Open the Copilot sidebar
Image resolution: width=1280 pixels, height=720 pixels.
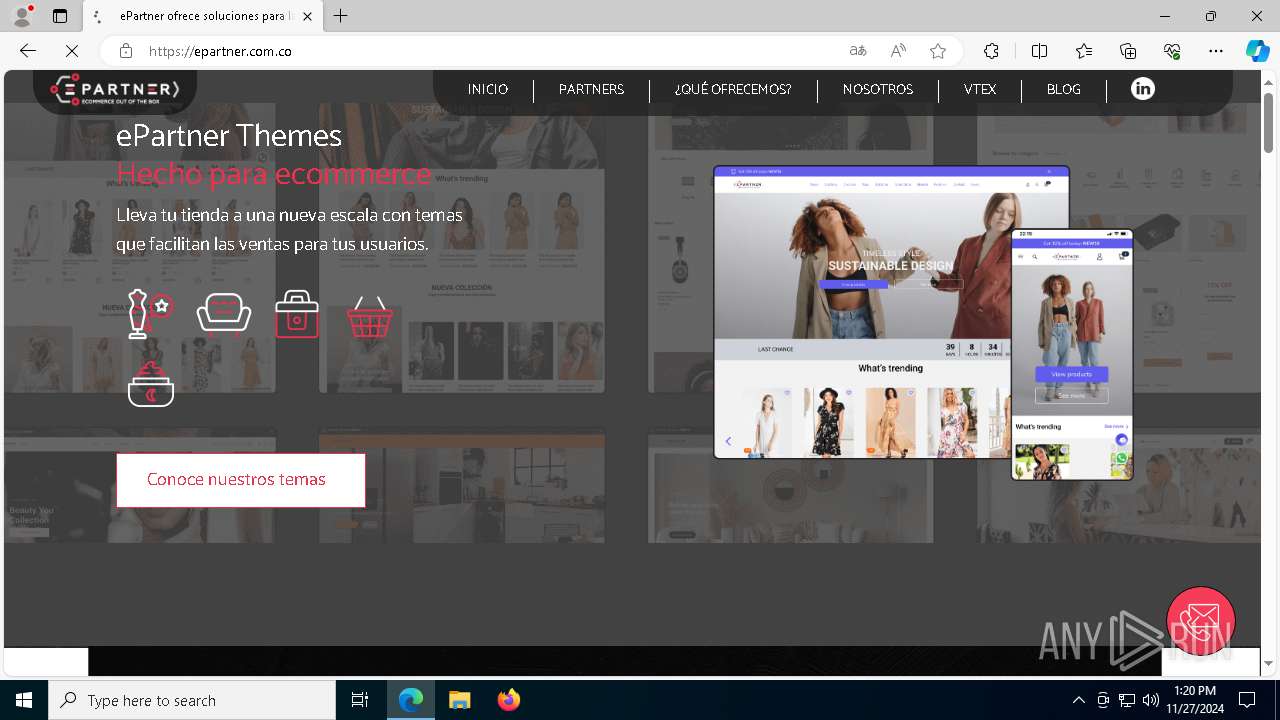coord(1257,51)
